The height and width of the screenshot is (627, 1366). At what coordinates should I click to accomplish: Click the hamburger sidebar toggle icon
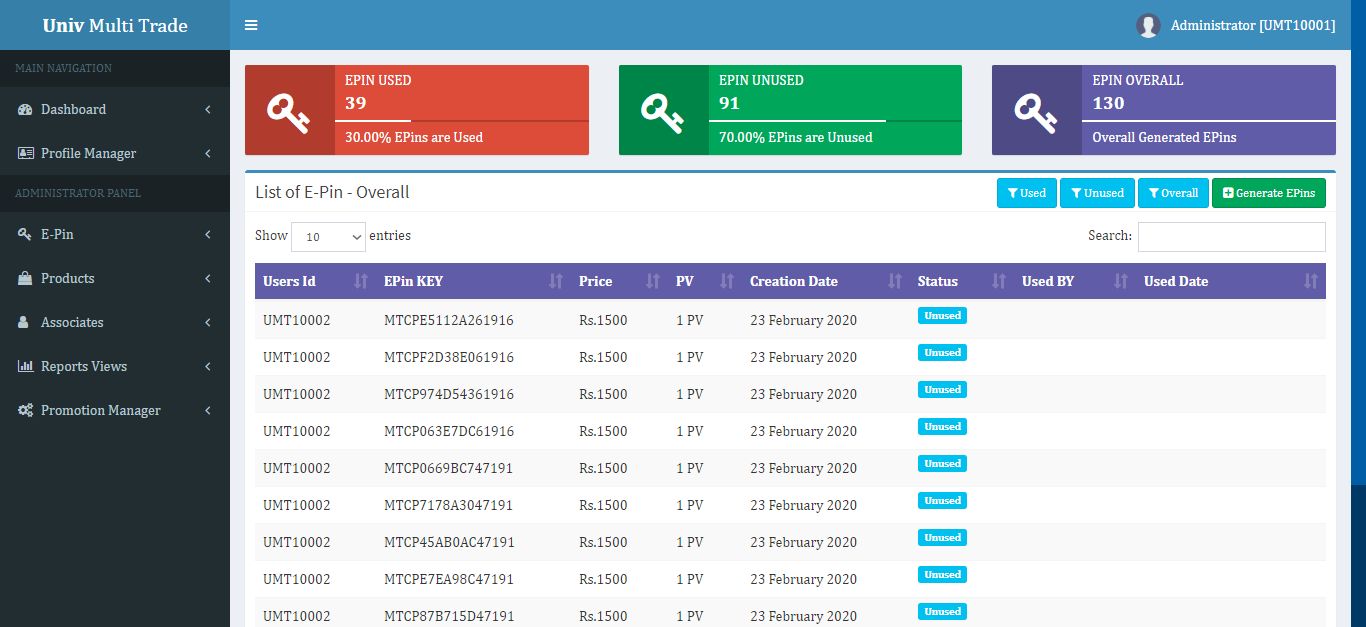pos(251,25)
